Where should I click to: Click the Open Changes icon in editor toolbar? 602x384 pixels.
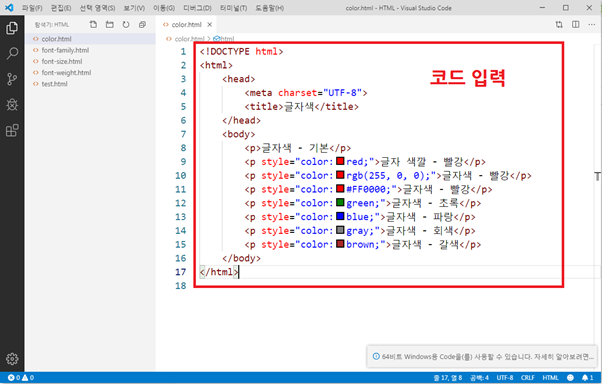[x=559, y=25]
